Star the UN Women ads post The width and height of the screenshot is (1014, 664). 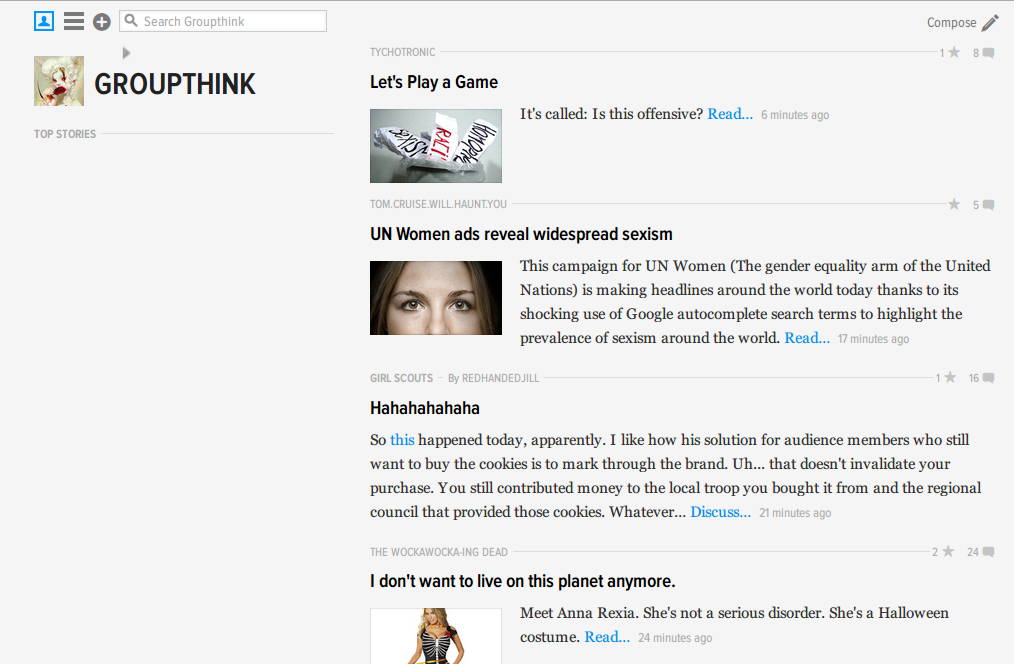[x=954, y=204]
